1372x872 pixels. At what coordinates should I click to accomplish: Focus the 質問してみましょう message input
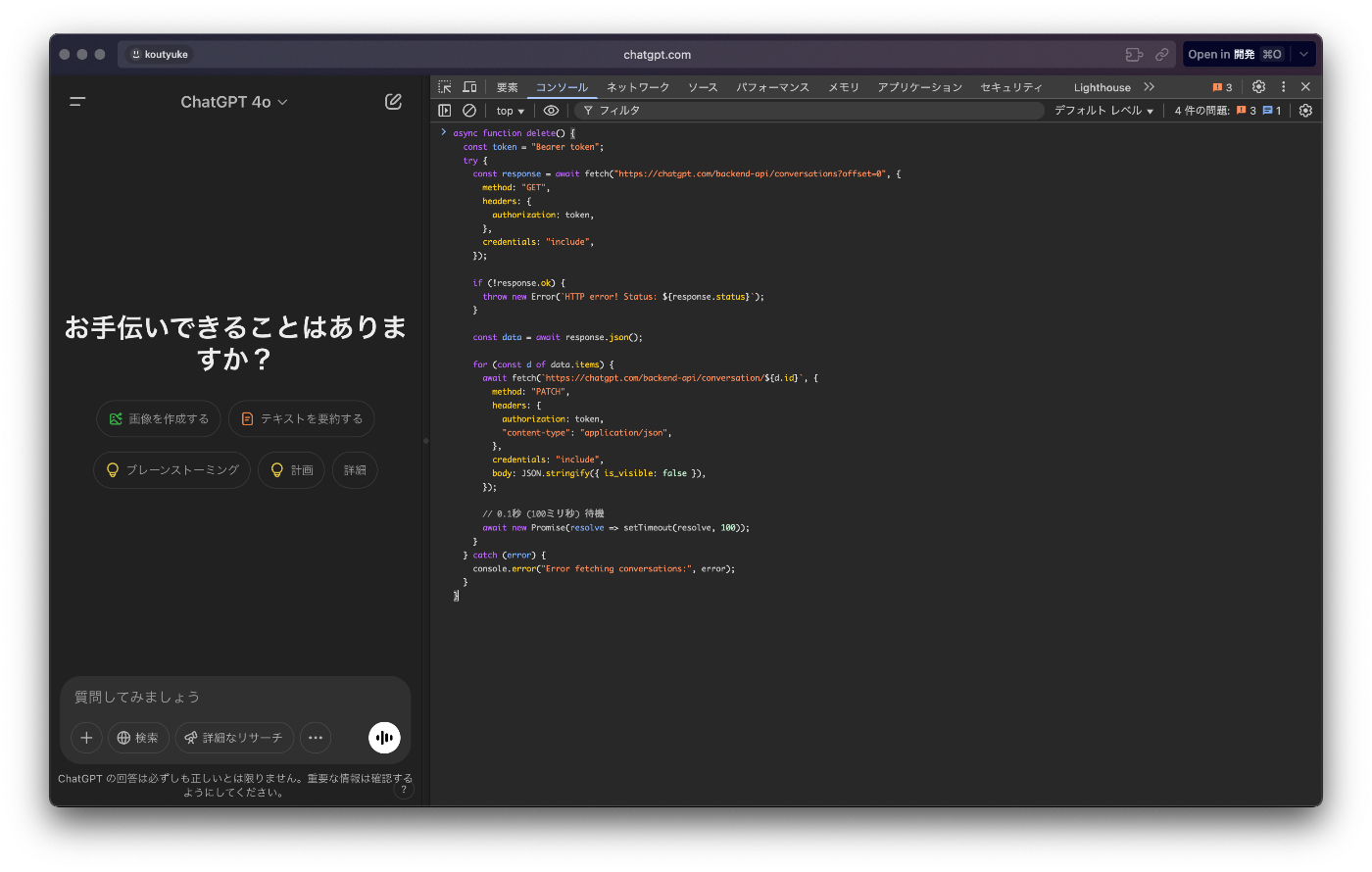coord(235,697)
